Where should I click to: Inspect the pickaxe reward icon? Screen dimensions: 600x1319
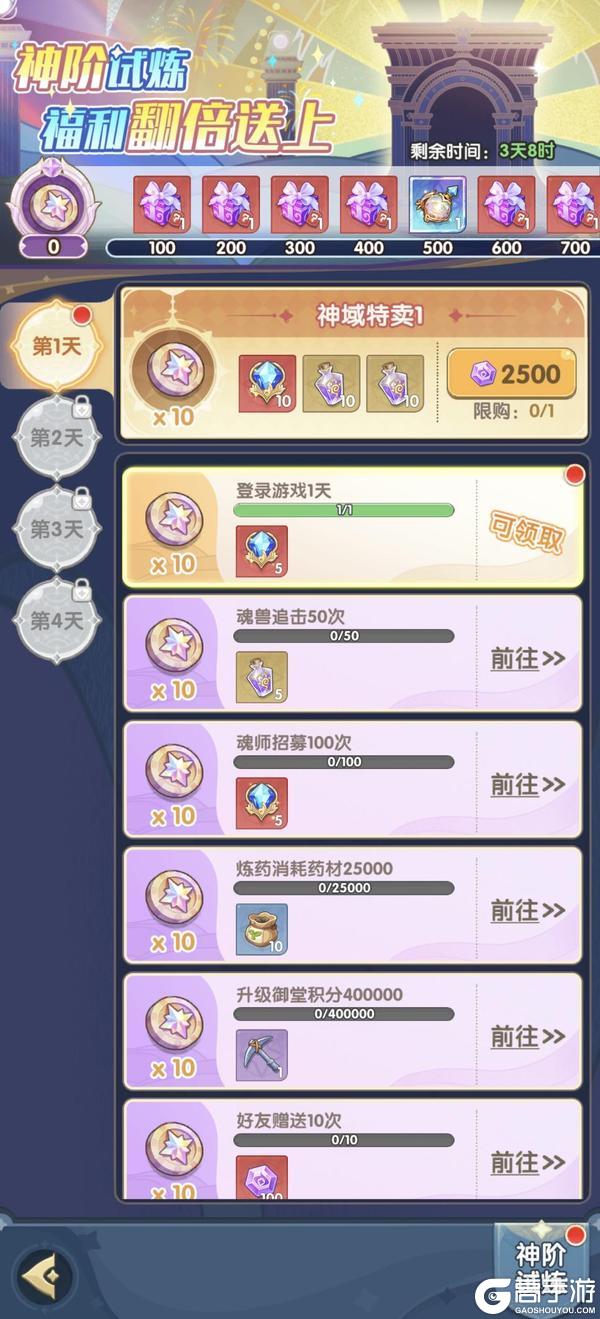(262, 1055)
